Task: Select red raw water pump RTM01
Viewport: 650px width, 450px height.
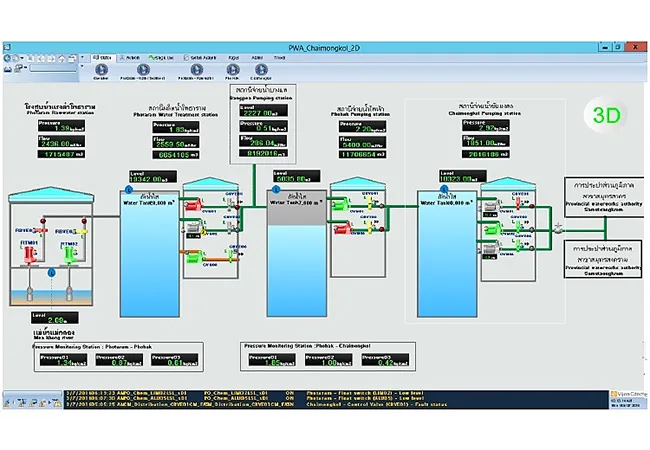Action: click(x=30, y=254)
